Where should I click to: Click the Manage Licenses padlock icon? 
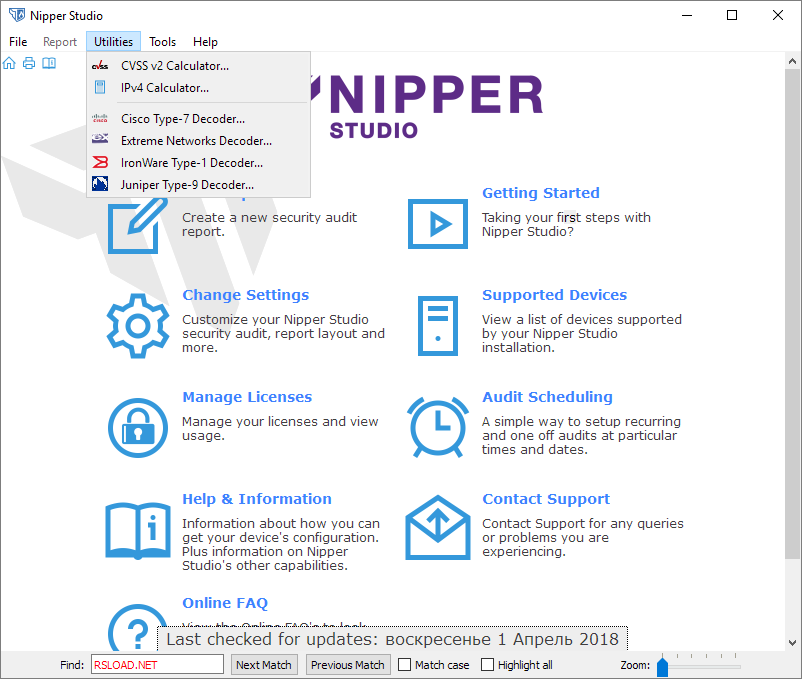point(138,428)
